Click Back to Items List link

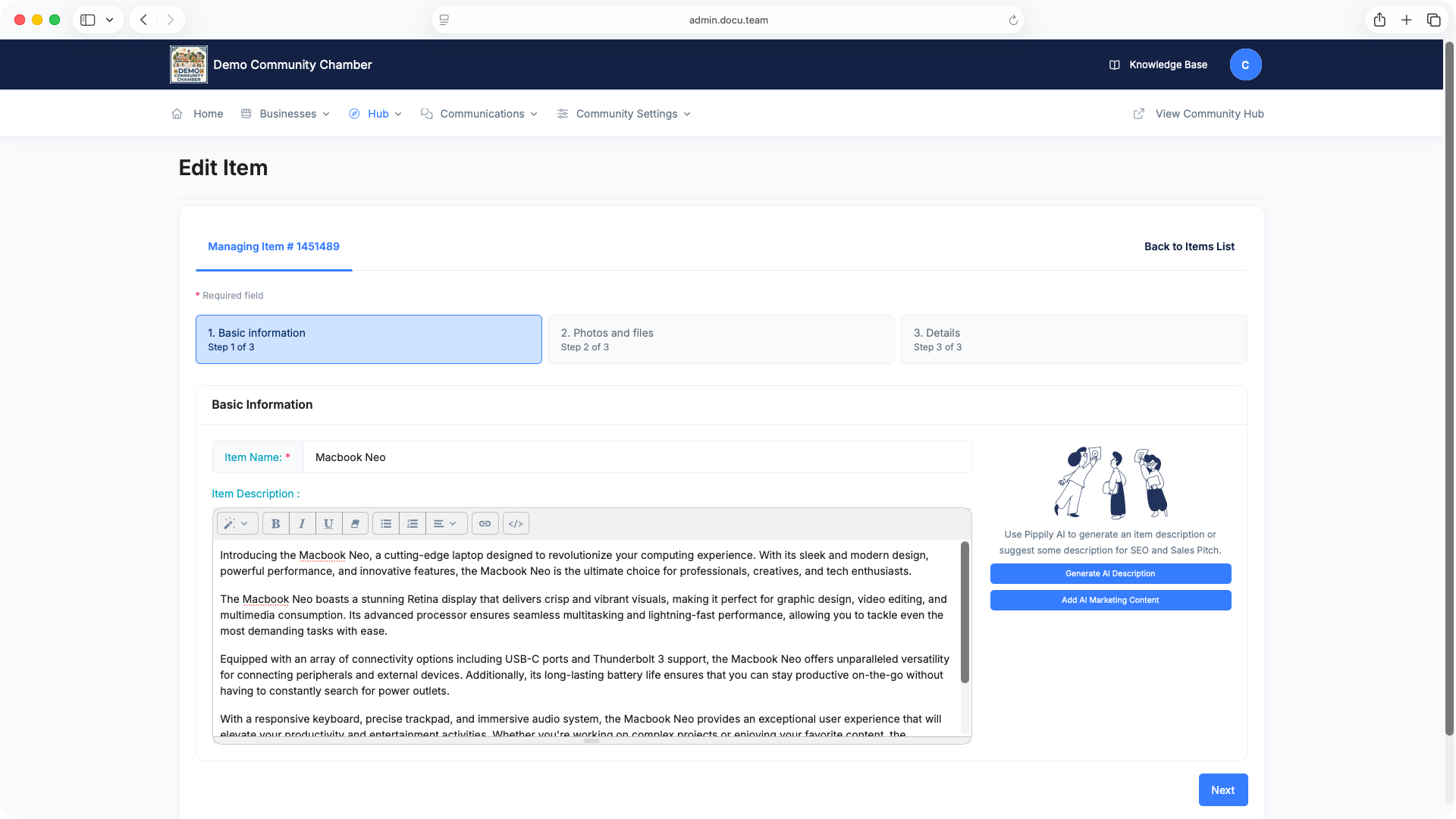(x=1189, y=246)
